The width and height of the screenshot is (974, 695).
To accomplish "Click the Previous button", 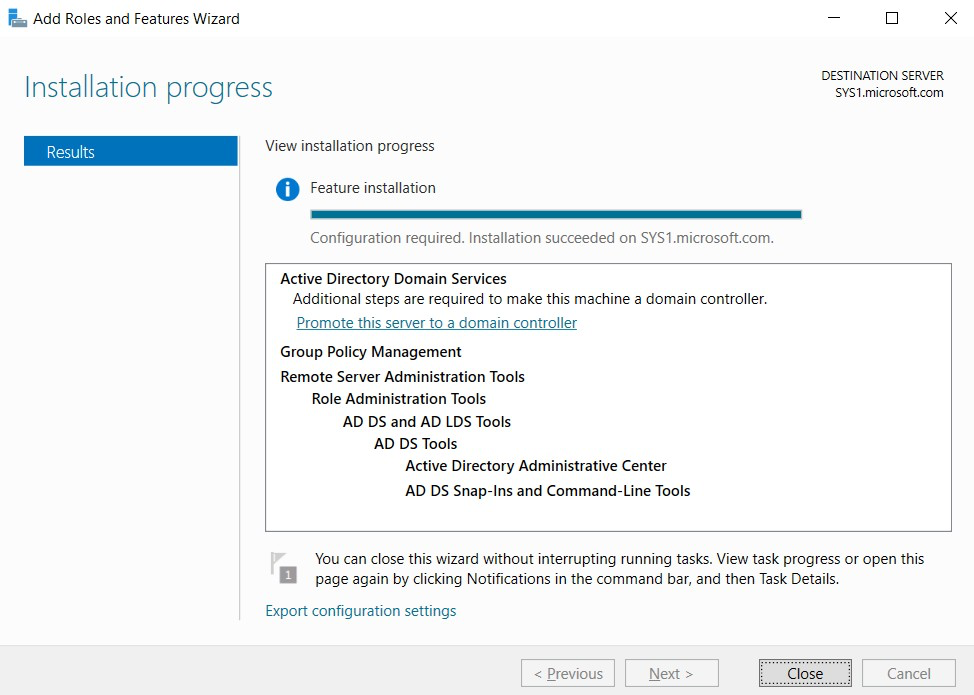I will click(568, 673).
